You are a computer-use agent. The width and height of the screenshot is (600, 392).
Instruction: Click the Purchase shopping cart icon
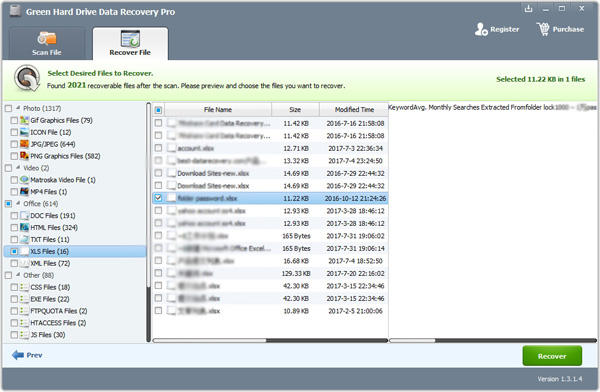(543, 29)
